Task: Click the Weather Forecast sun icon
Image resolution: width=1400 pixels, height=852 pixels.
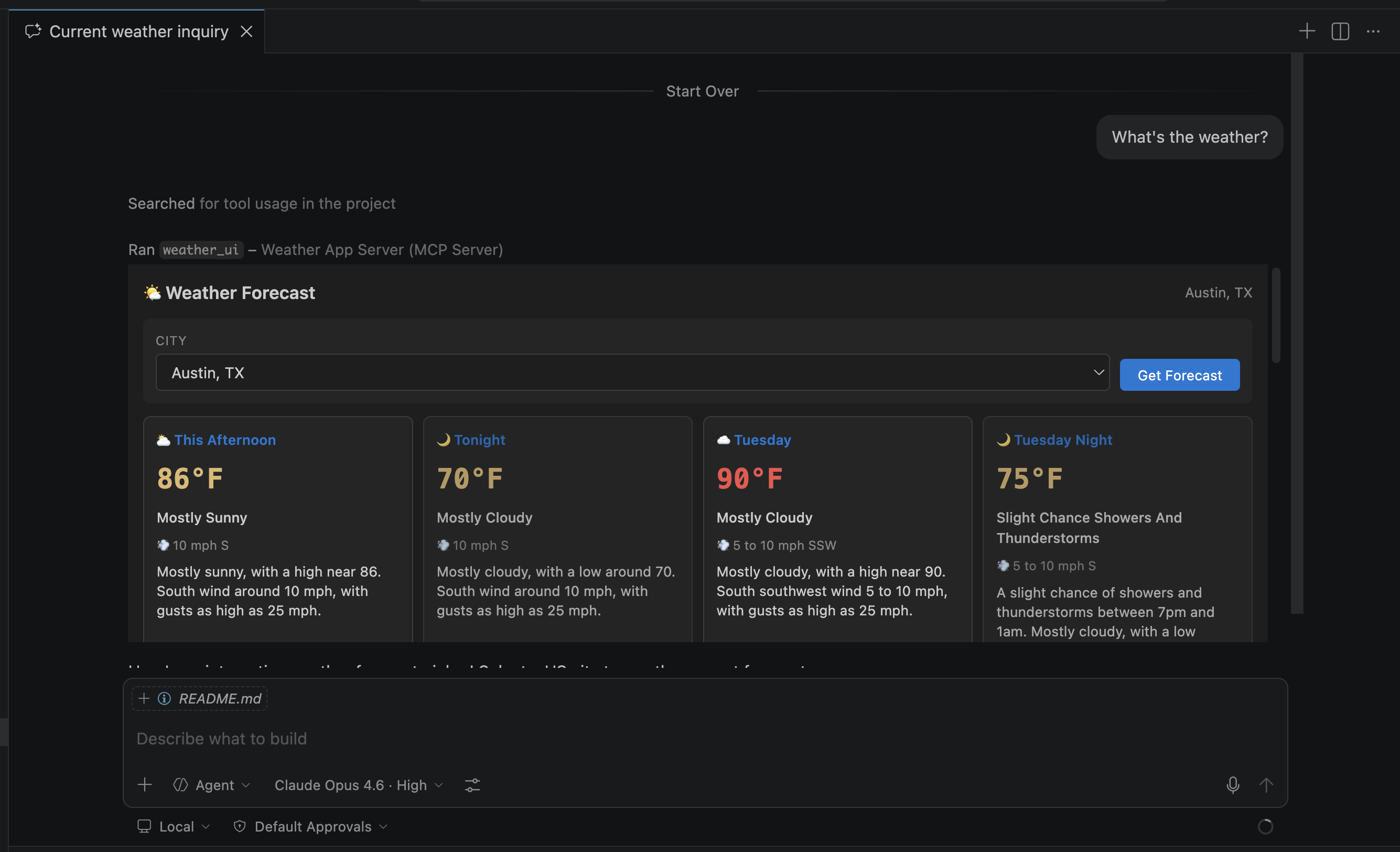Action: tap(152, 293)
